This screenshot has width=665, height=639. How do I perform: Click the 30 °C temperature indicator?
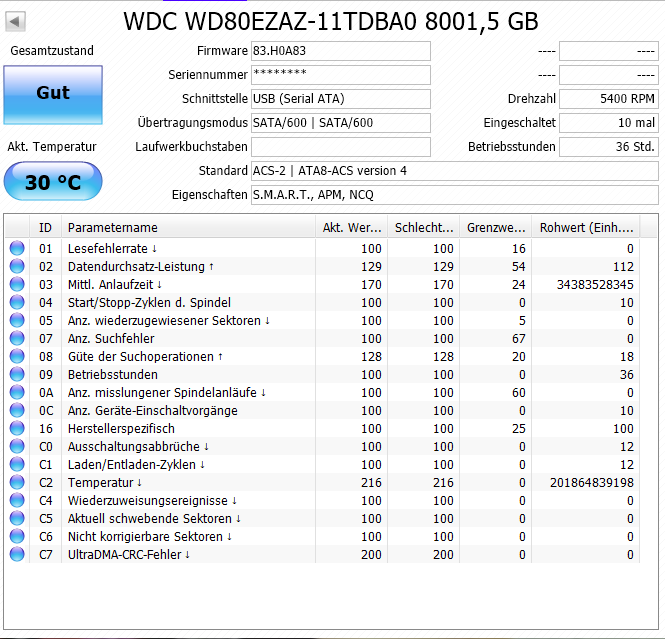click(x=53, y=181)
